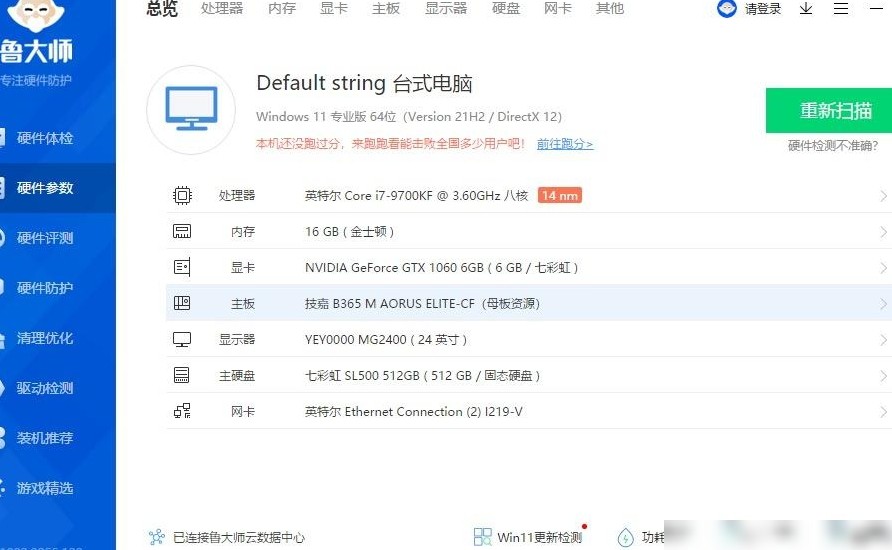892x550 pixels.
Task: Expand the 显卡 row chevron
Action: pyautogui.click(x=883, y=268)
